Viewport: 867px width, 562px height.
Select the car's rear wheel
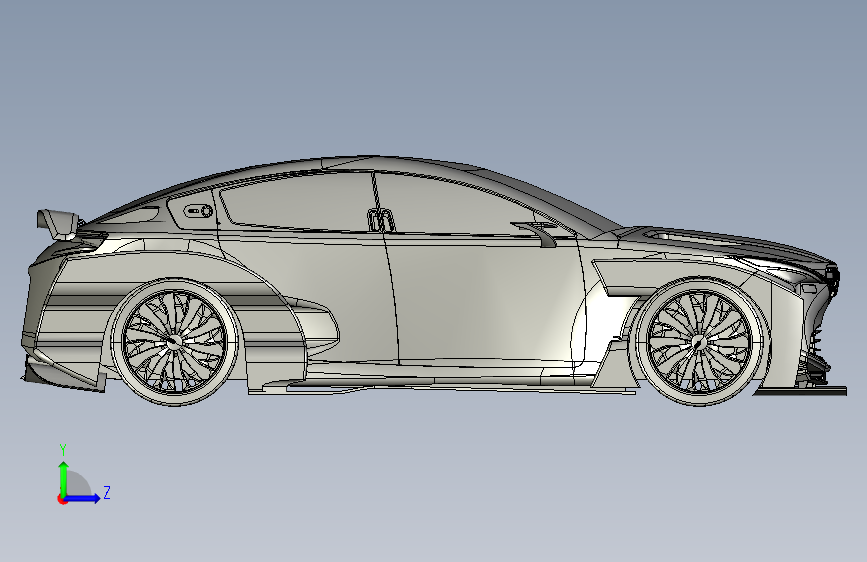[x=174, y=342]
